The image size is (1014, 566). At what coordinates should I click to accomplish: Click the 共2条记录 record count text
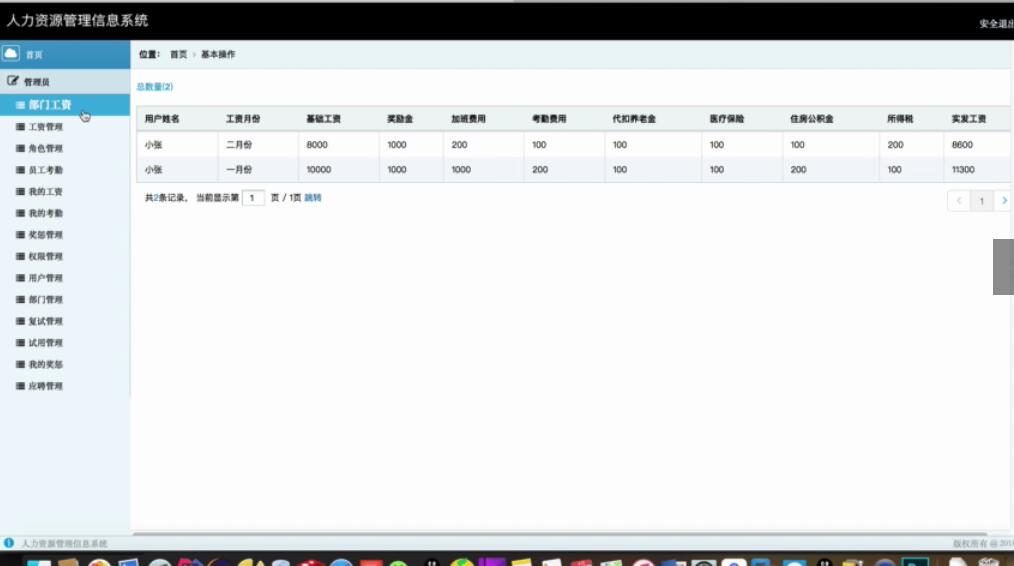point(166,198)
